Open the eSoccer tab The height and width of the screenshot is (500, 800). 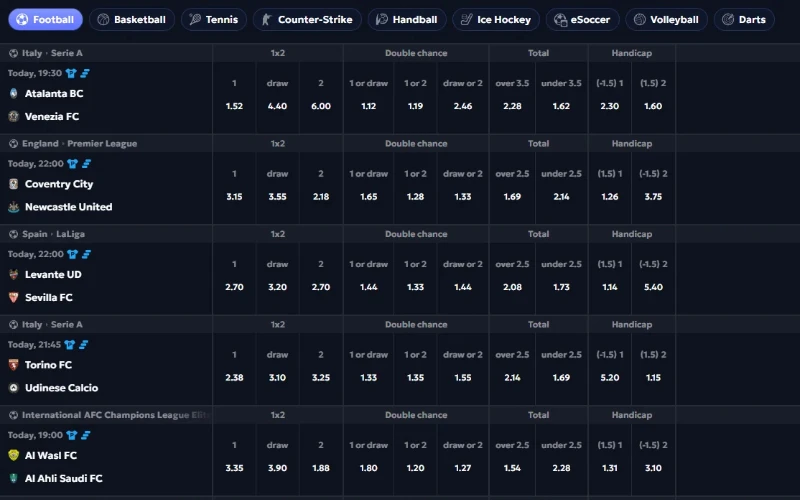582,19
